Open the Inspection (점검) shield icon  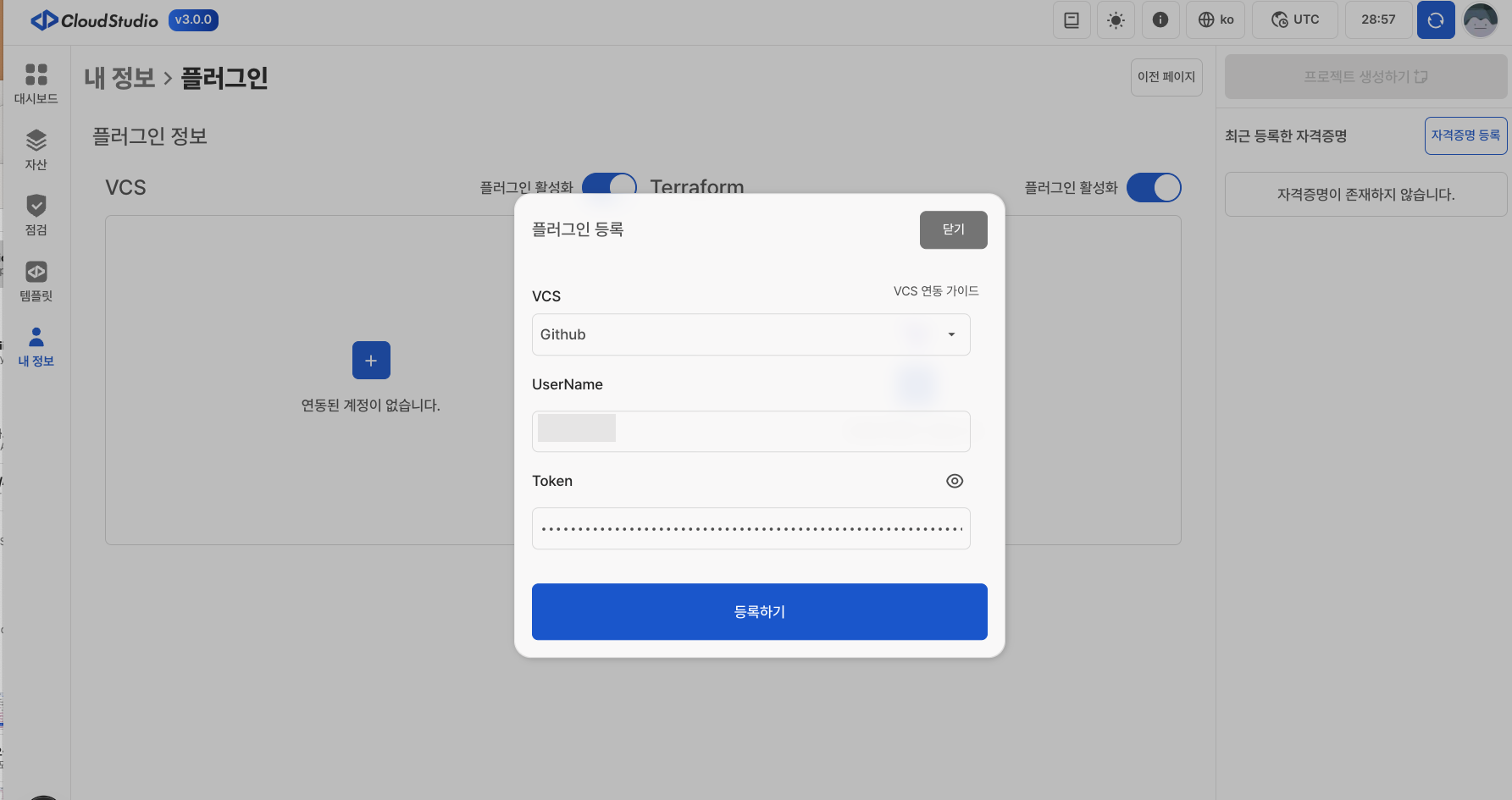[36, 214]
